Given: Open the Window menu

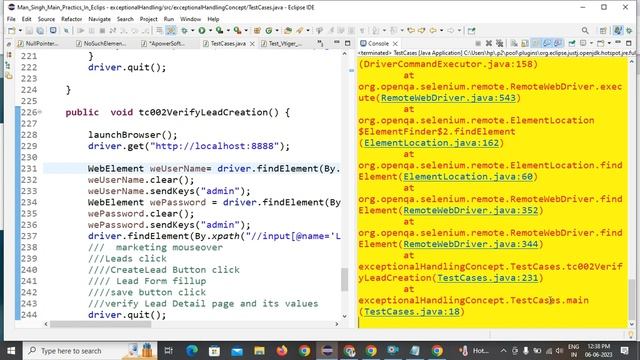Looking at the screenshot, I should tap(190, 19).
